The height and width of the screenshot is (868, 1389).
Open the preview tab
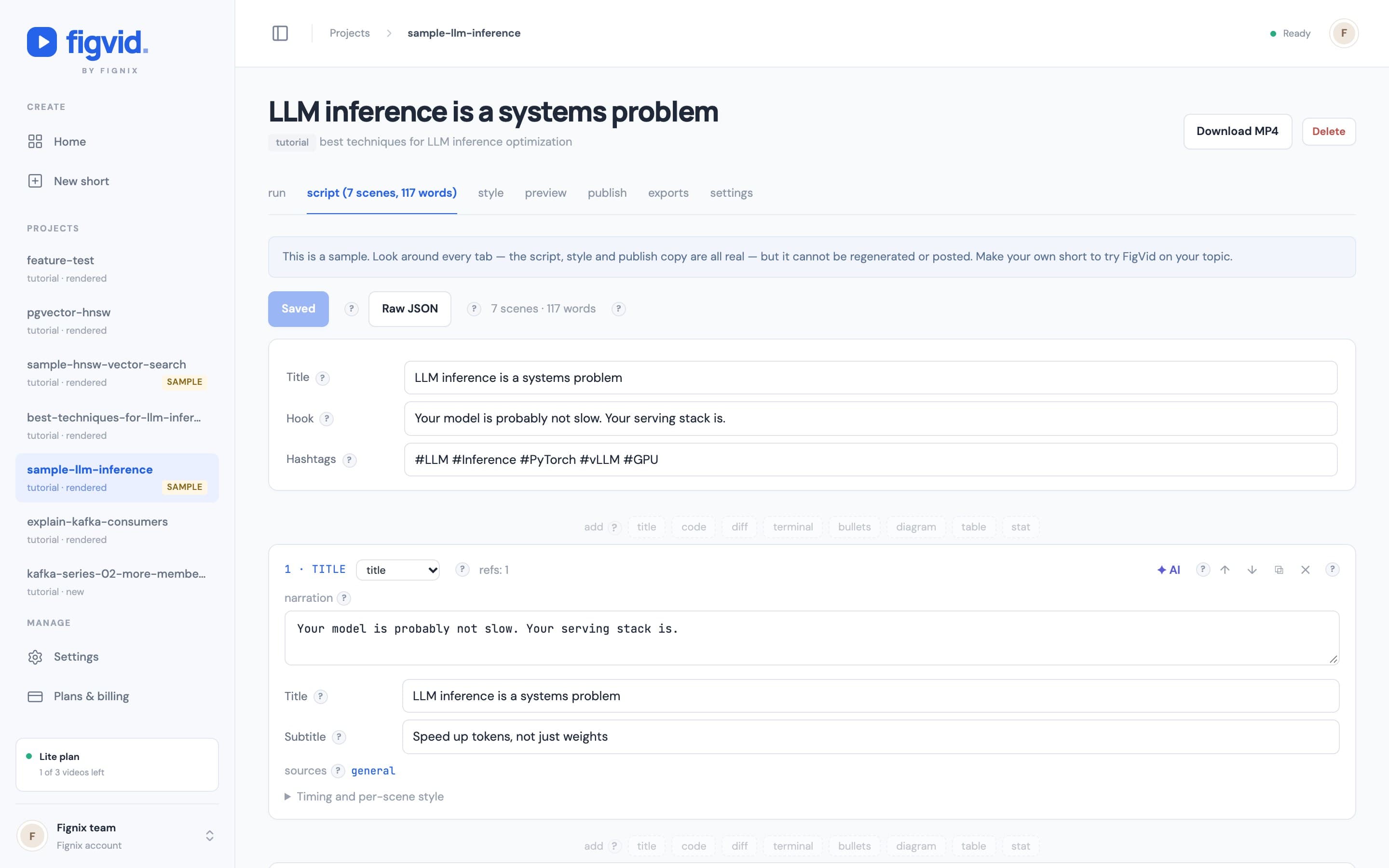[545, 193]
